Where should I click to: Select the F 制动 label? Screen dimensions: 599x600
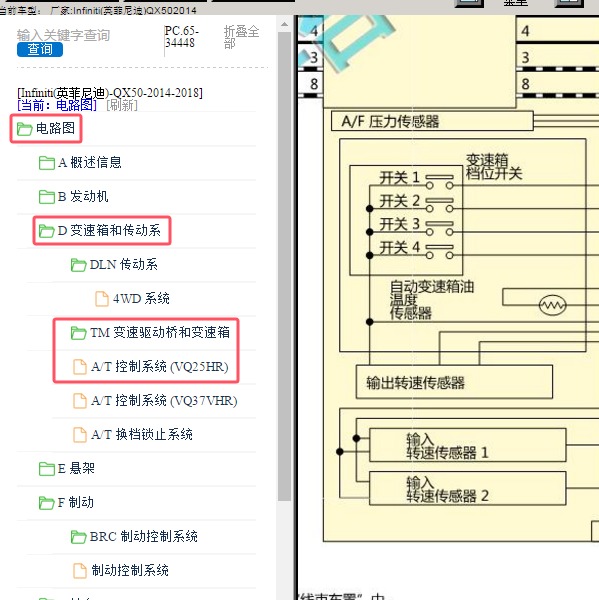click(x=76, y=502)
